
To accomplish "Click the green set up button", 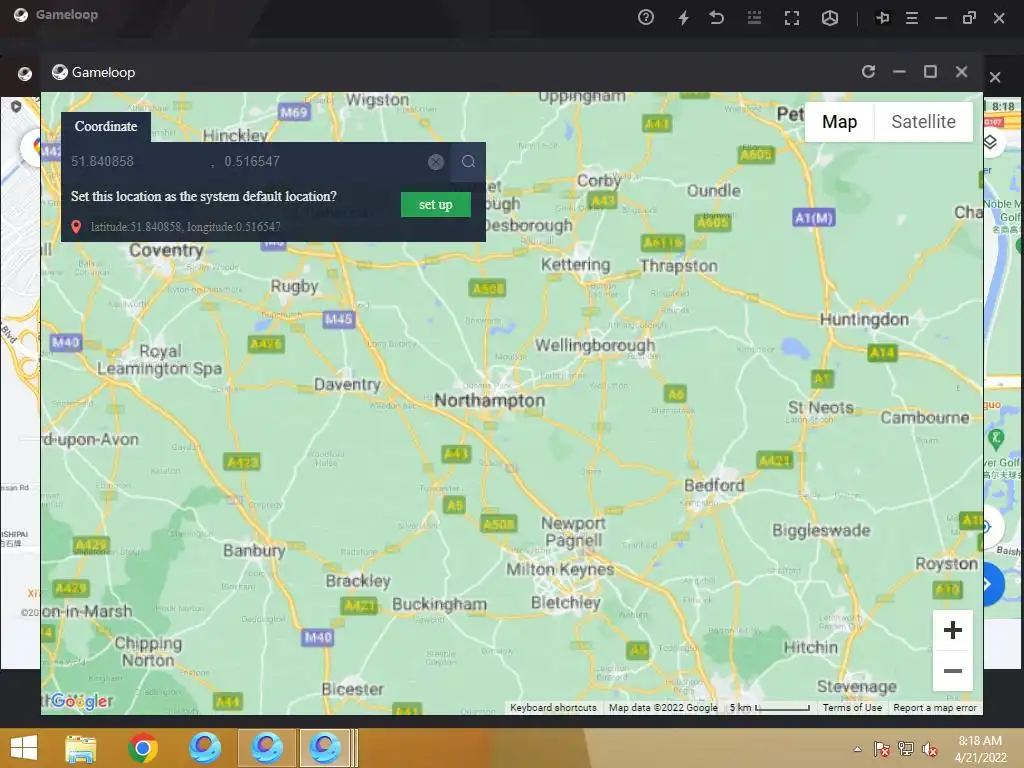I will click(436, 204).
